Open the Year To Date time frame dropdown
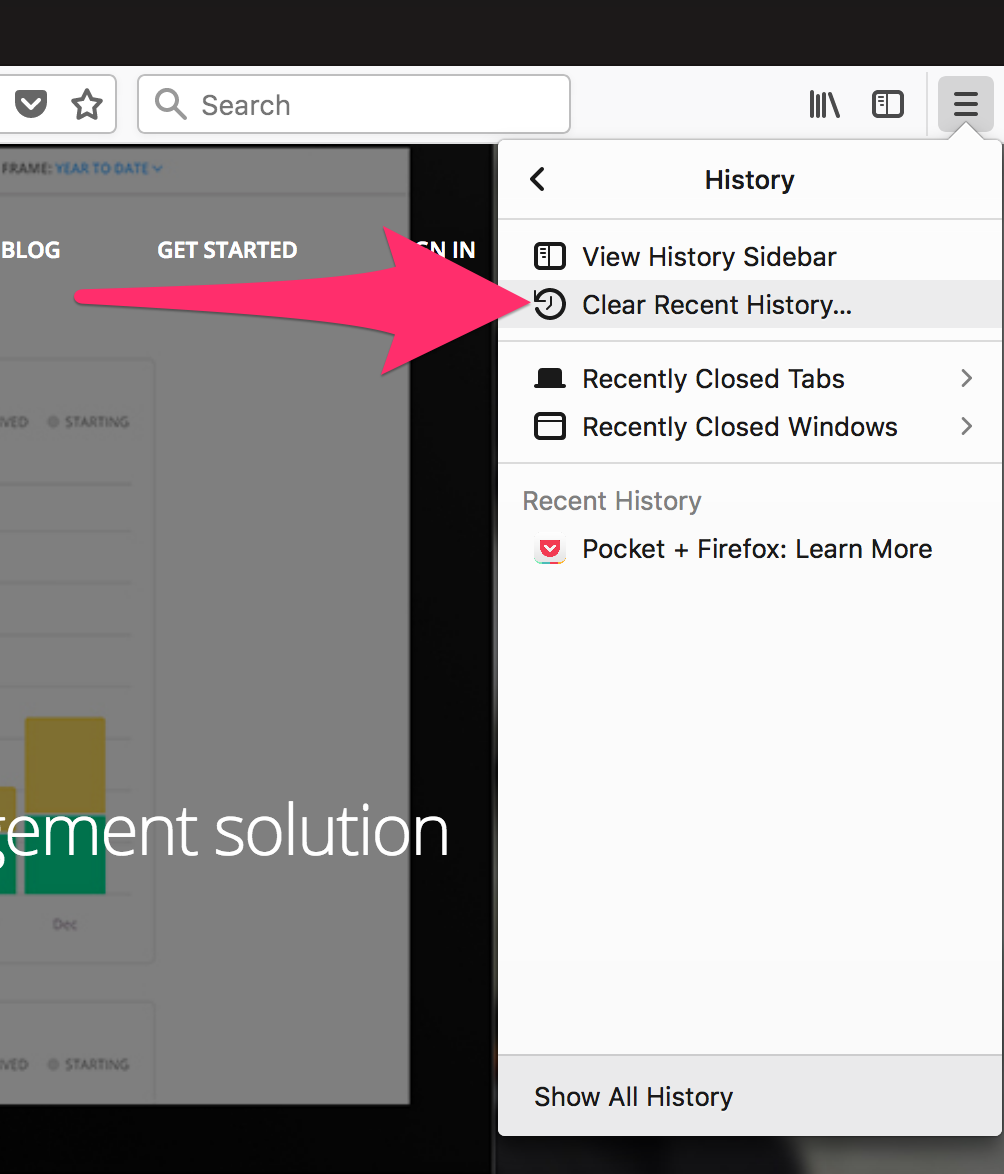 tap(108, 168)
